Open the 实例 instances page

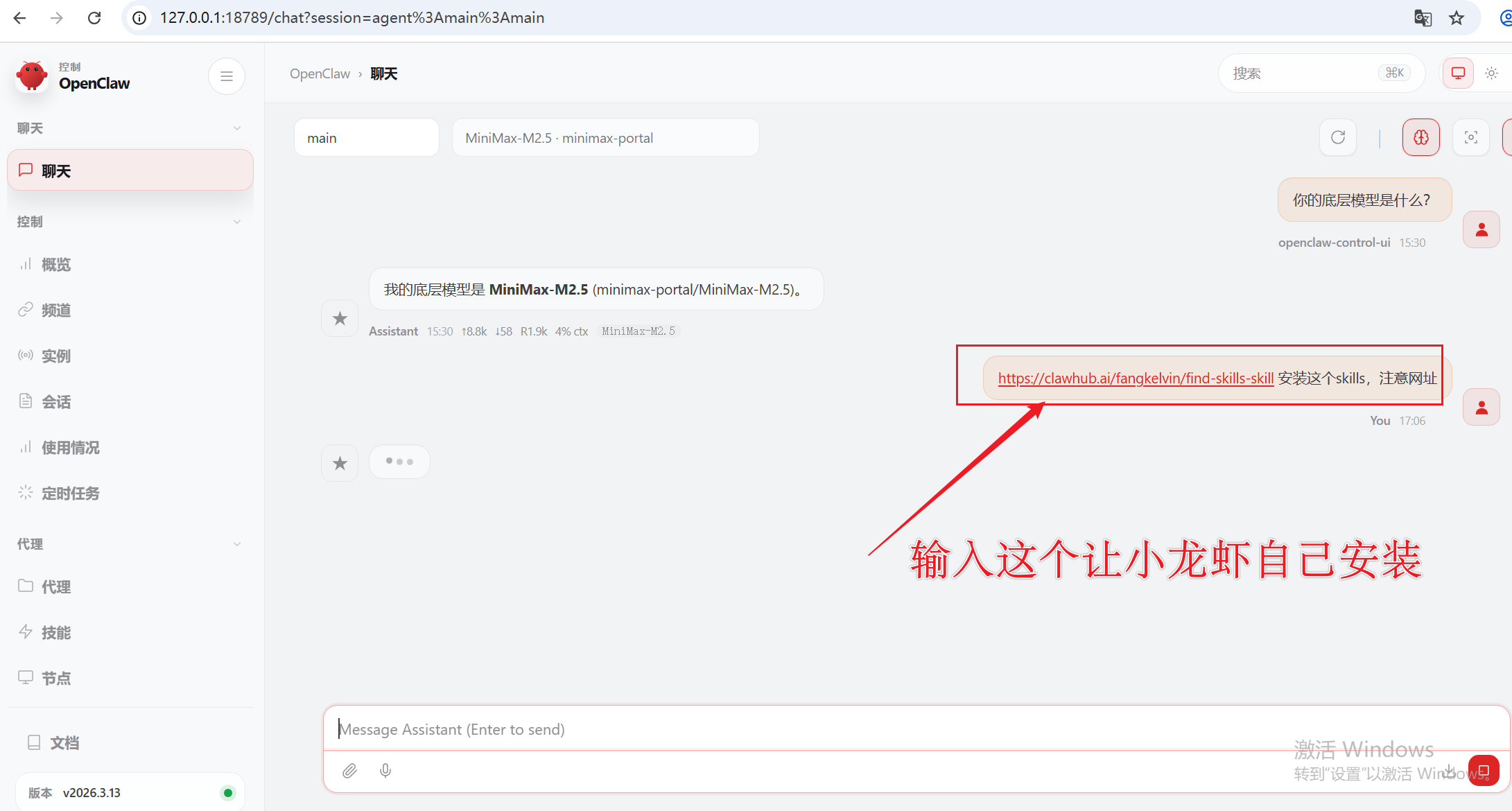[x=130, y=356]
